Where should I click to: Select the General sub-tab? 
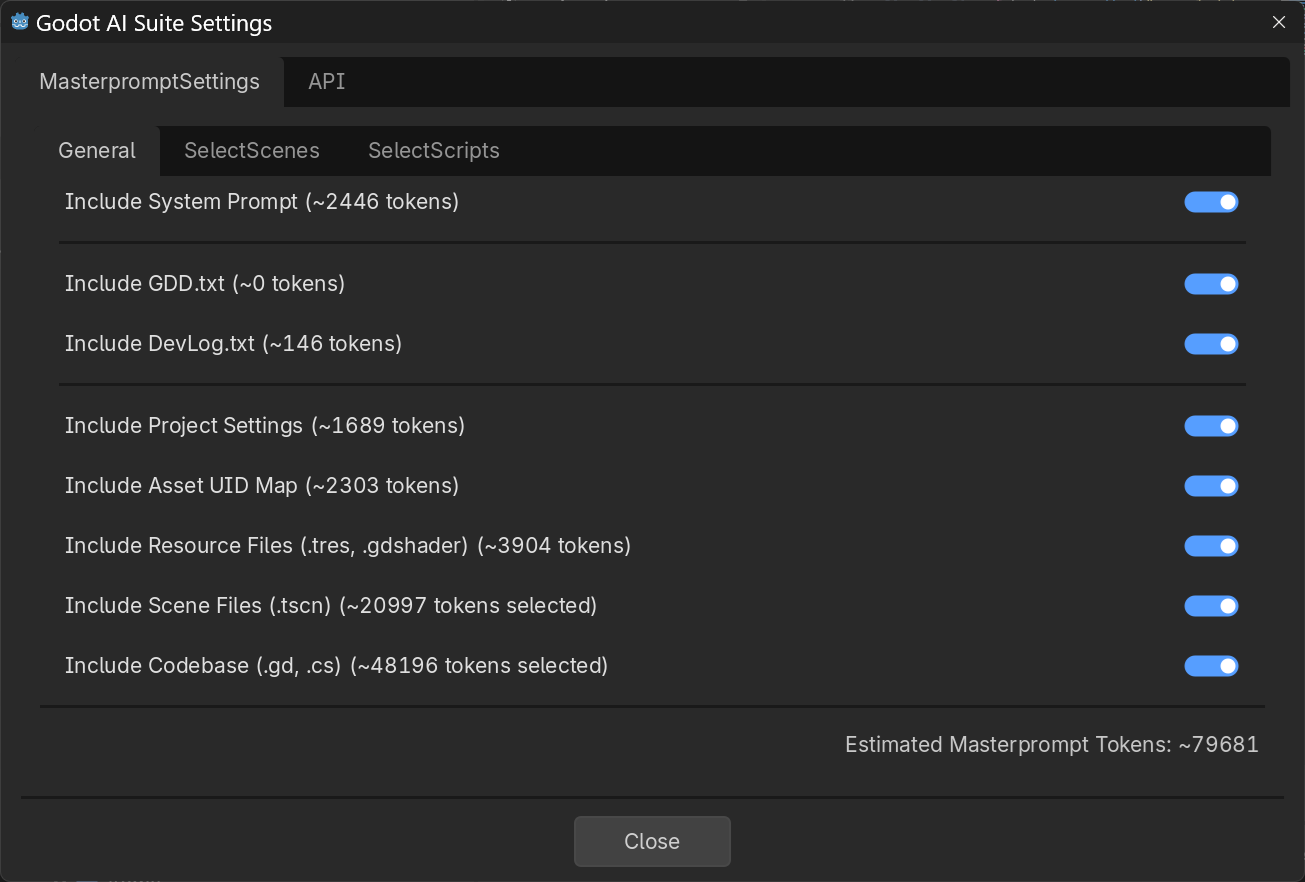tap(97, 151)
